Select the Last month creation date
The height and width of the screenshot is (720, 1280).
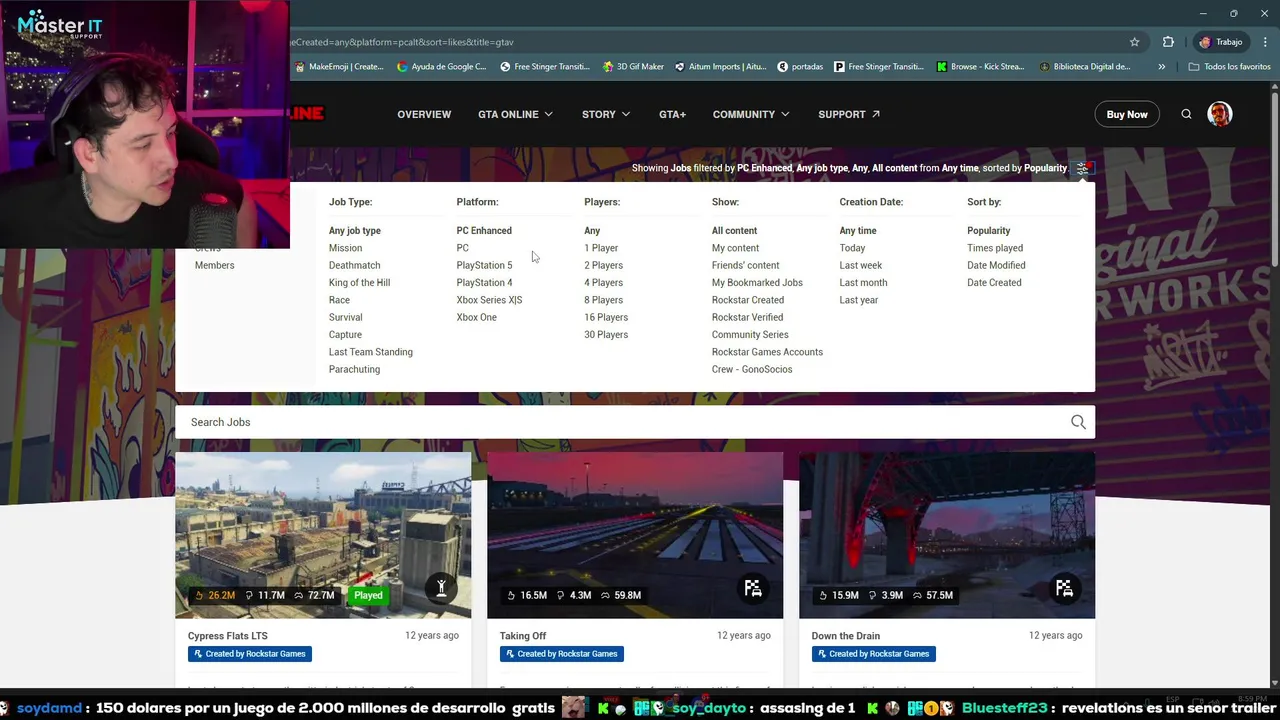pos(863,282)
